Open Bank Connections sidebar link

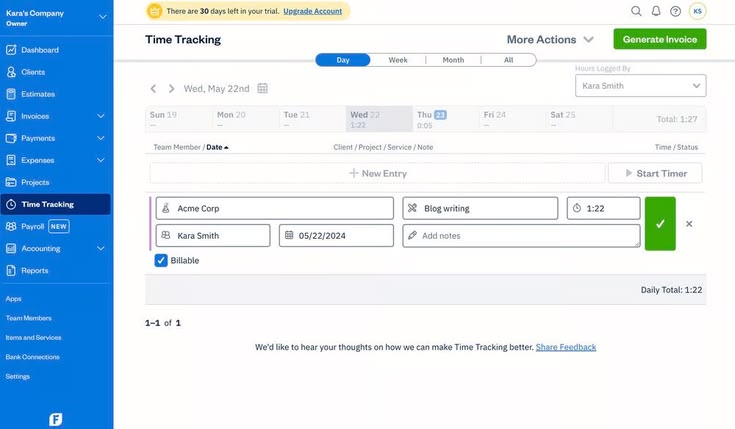tap(32, 357)
